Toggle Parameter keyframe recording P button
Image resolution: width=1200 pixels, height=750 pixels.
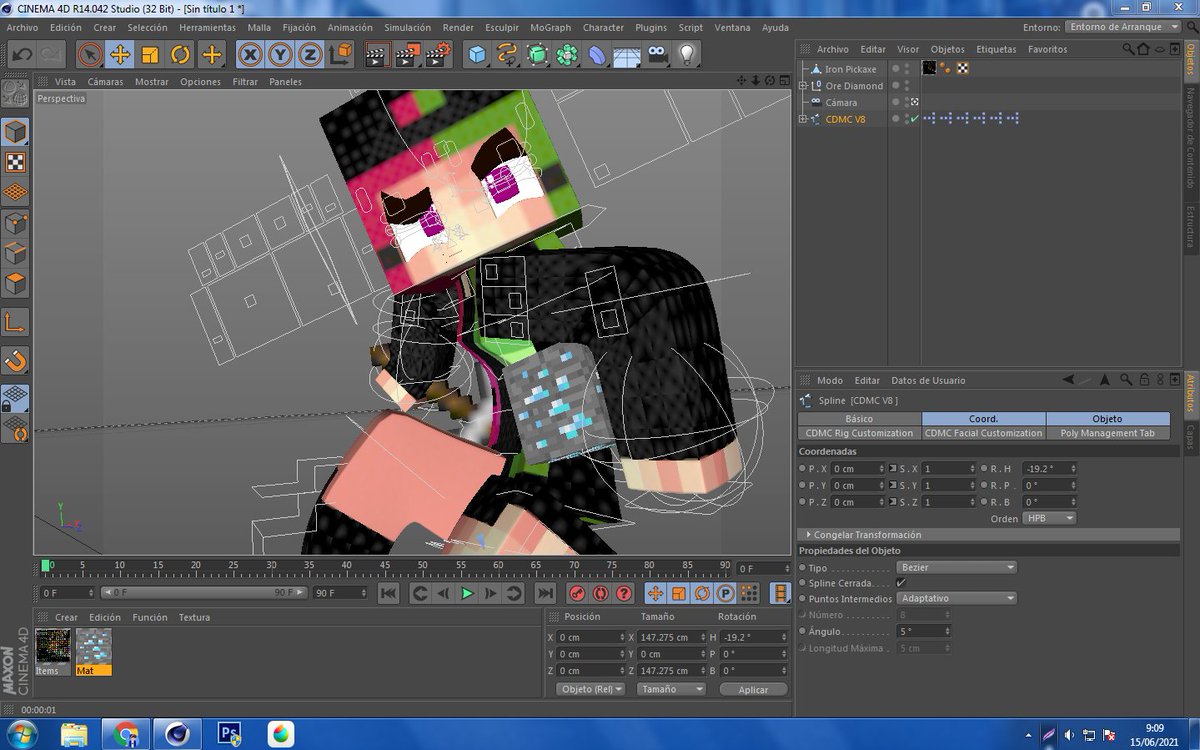726,593
